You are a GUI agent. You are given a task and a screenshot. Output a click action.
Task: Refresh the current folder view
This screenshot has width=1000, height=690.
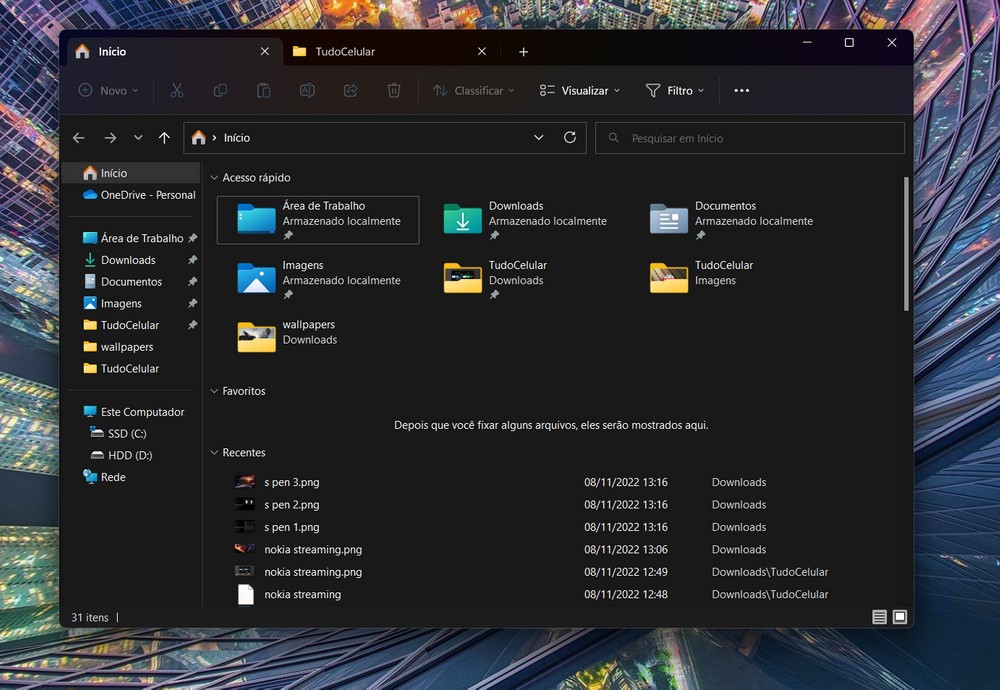(x=570, y=137)
